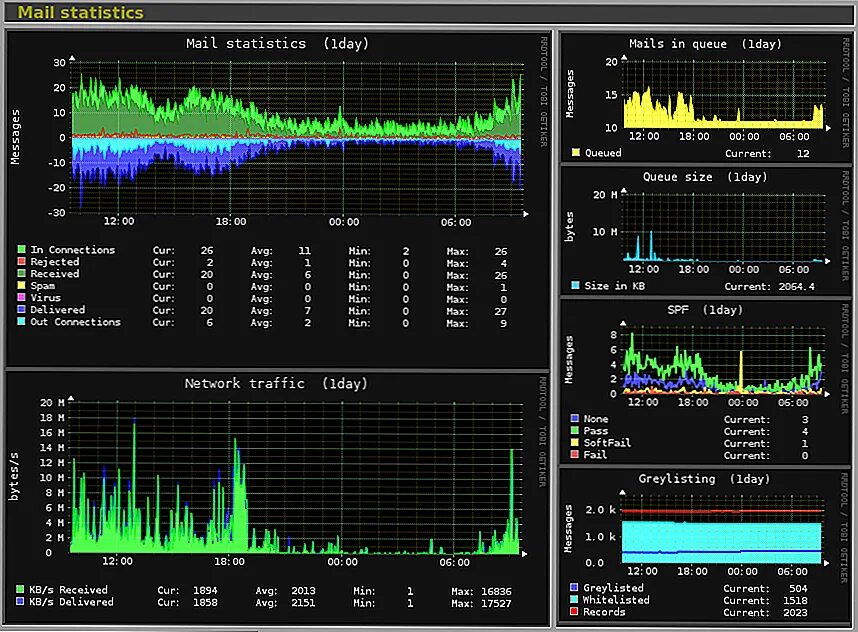Click the Whitelisted current value 1518
Viewport: 858px width, 632px height.
pyautogui.click(x=795, y=601)
